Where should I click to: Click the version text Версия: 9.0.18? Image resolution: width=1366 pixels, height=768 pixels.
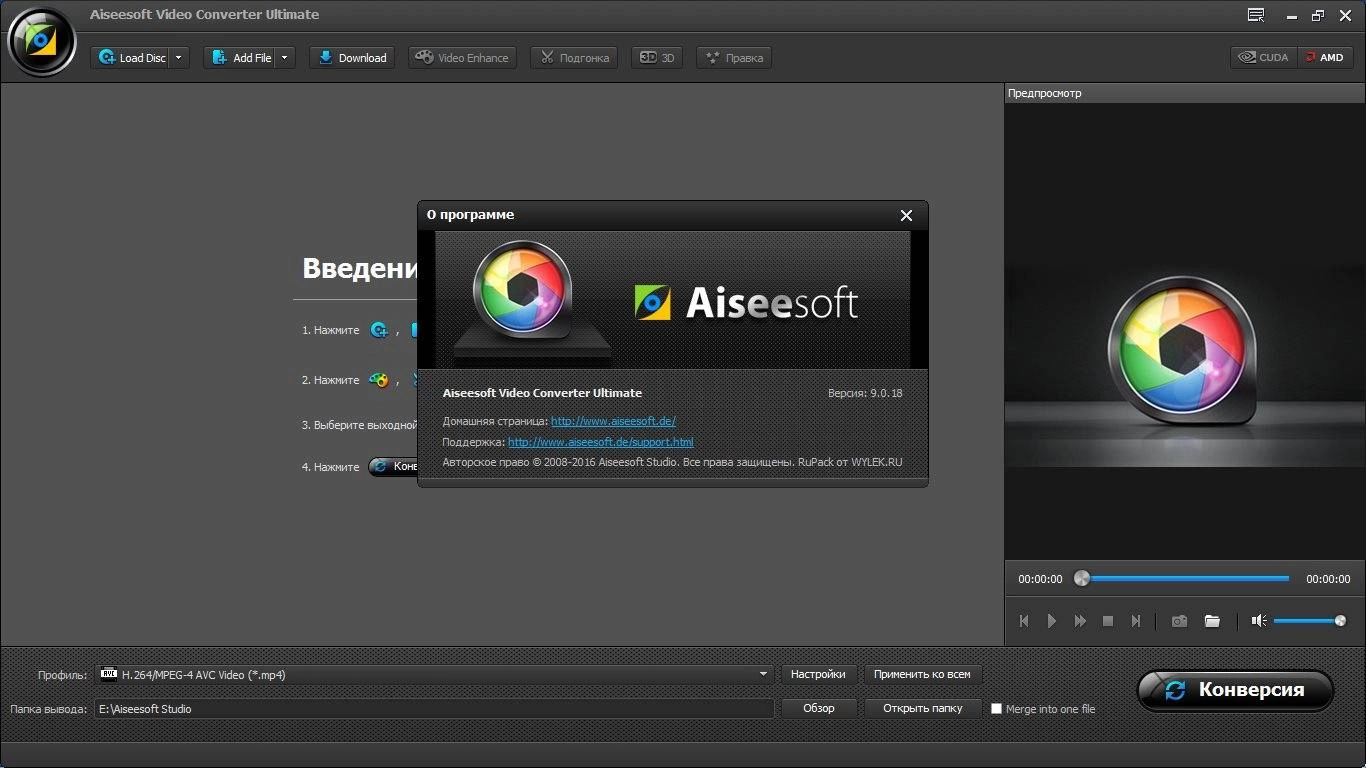865,393
